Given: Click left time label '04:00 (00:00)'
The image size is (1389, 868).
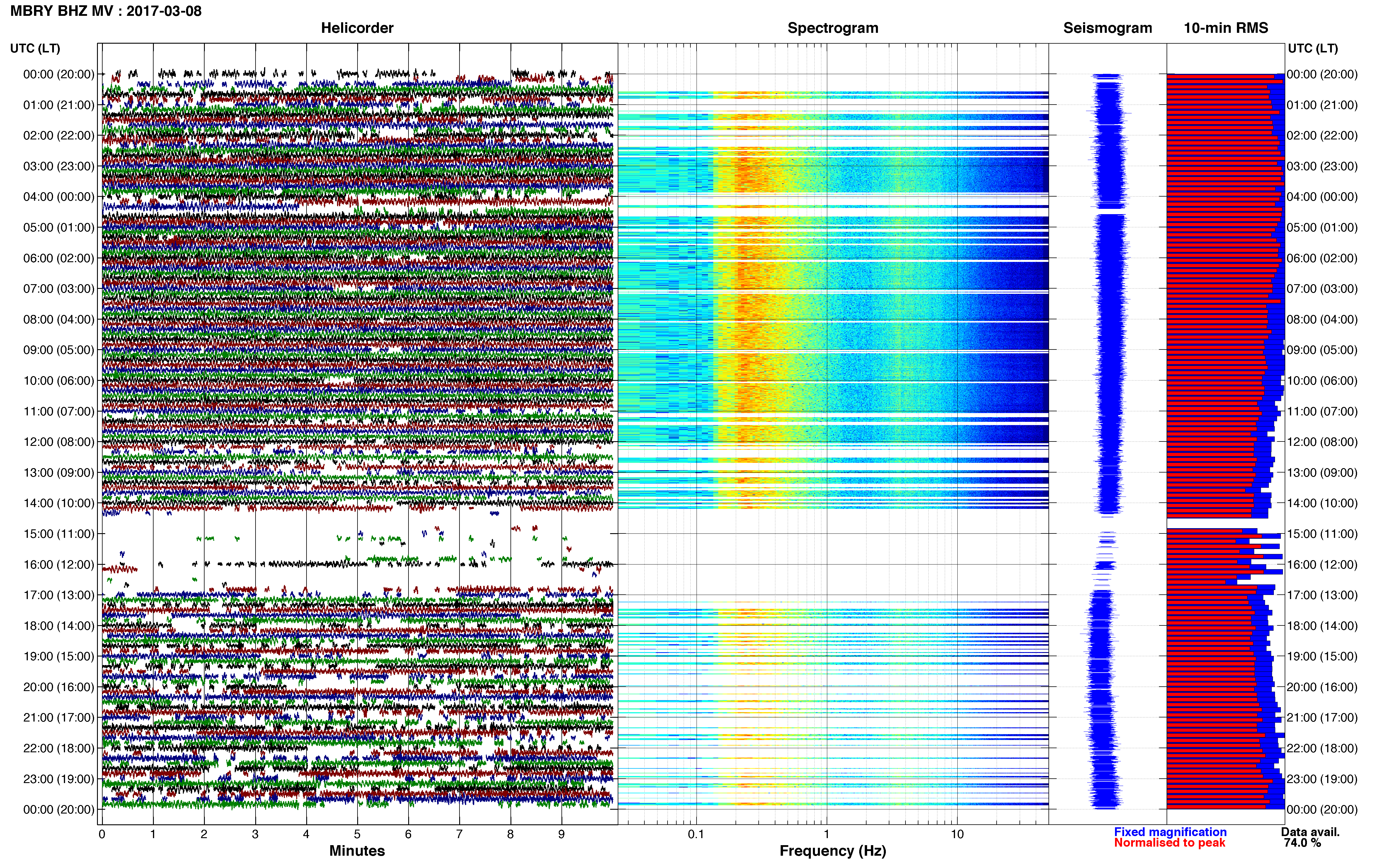Looking at the screenshot, I should coord(59,197).
